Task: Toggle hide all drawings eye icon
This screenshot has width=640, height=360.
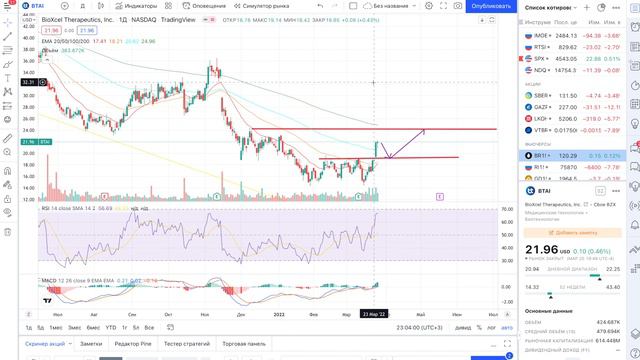Action: pos(7,212)
